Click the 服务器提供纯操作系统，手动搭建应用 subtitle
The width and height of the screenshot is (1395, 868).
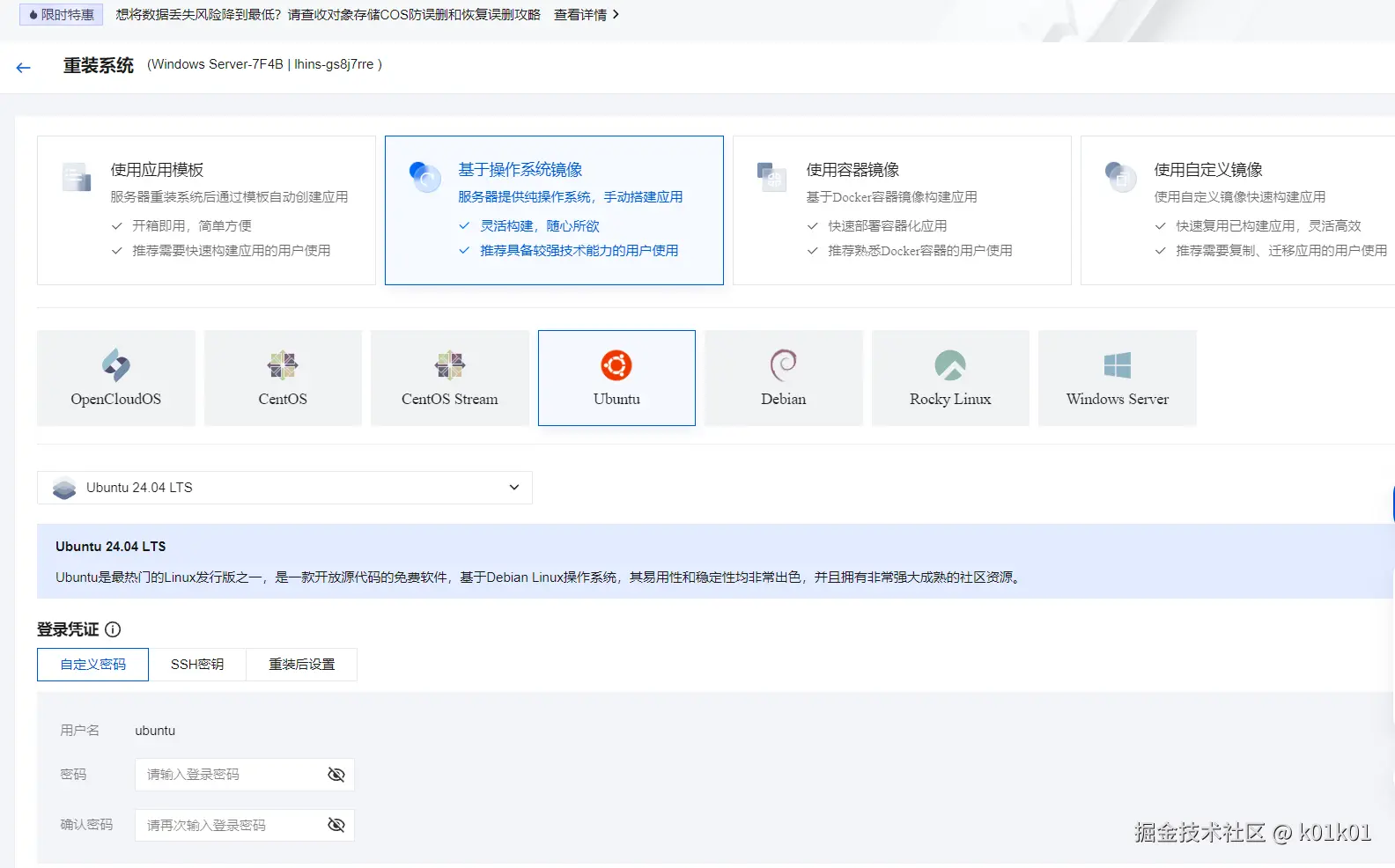pyautogui.click(x=570, y=197)
